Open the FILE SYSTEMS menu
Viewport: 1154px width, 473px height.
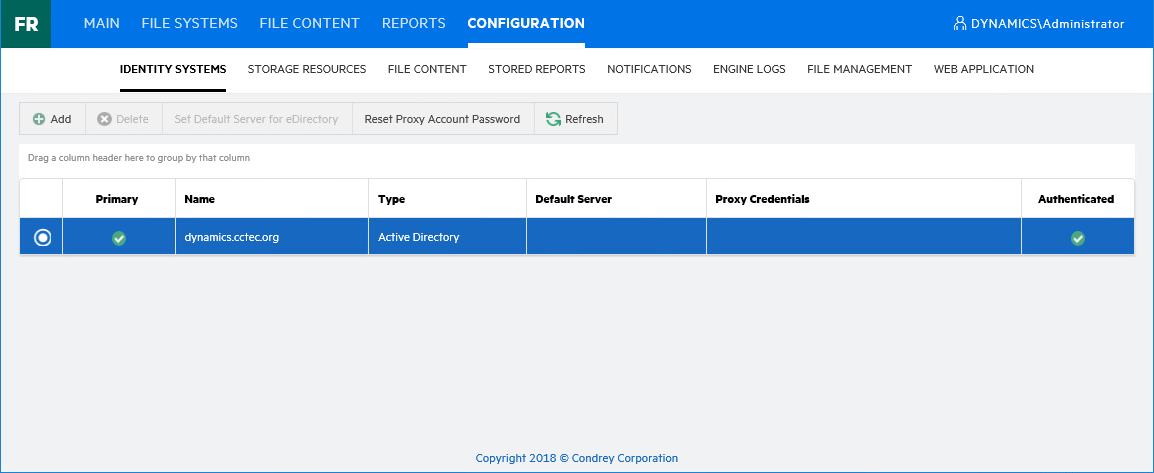[x=190, y=23]
